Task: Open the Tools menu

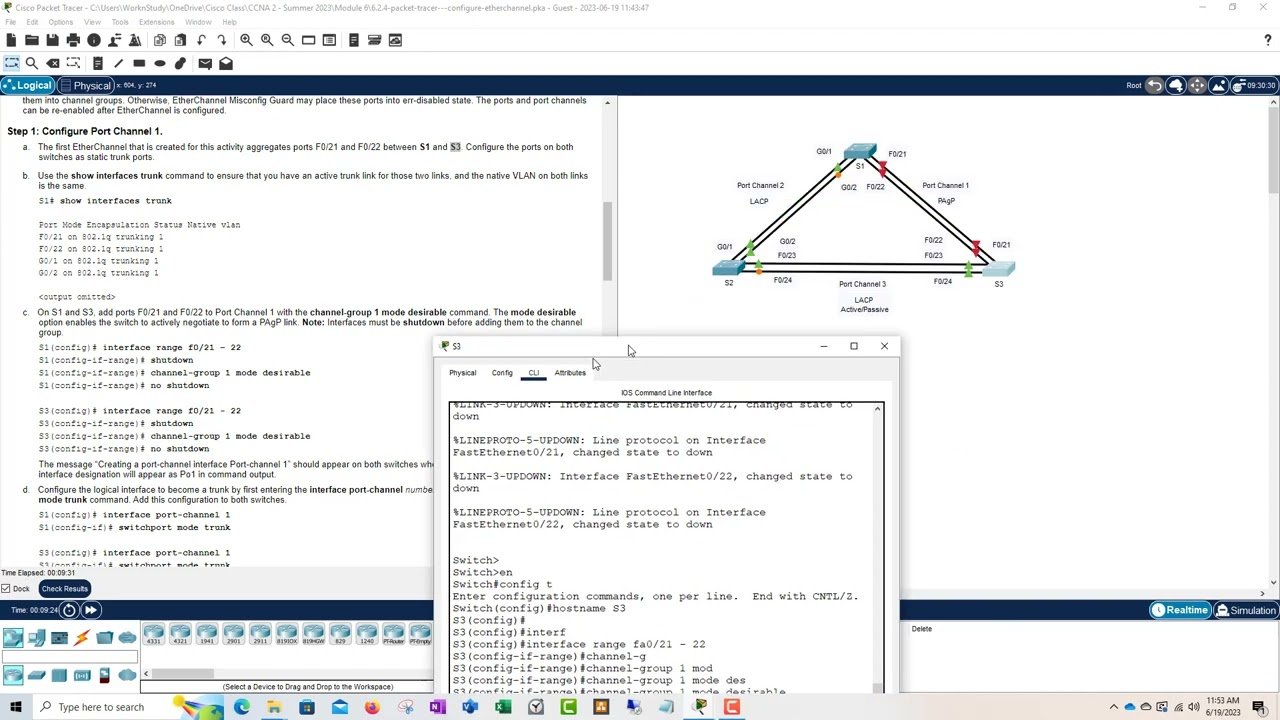Action: [x=120, y=22]
